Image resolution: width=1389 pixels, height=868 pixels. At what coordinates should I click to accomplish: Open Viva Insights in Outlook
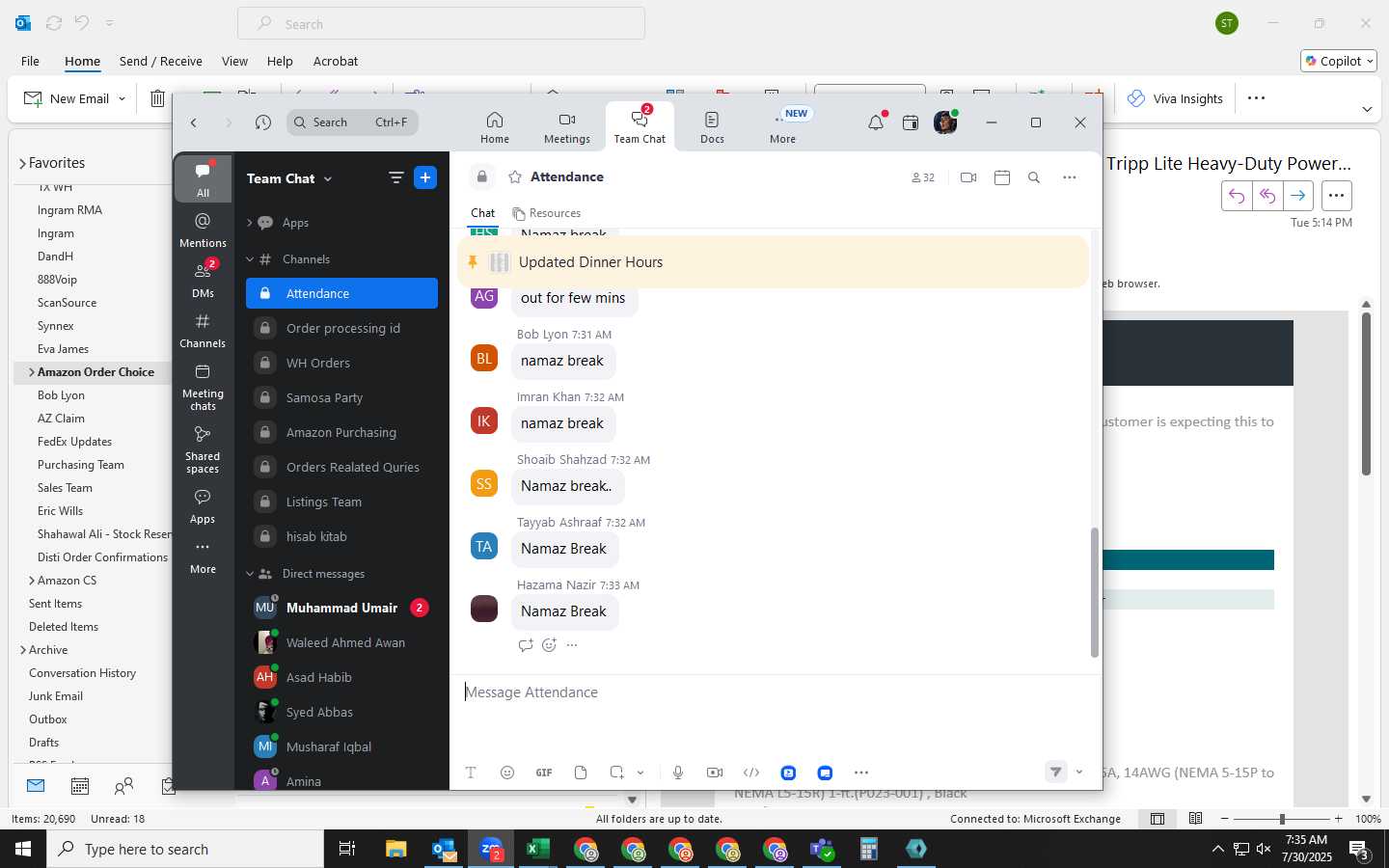1175,98
